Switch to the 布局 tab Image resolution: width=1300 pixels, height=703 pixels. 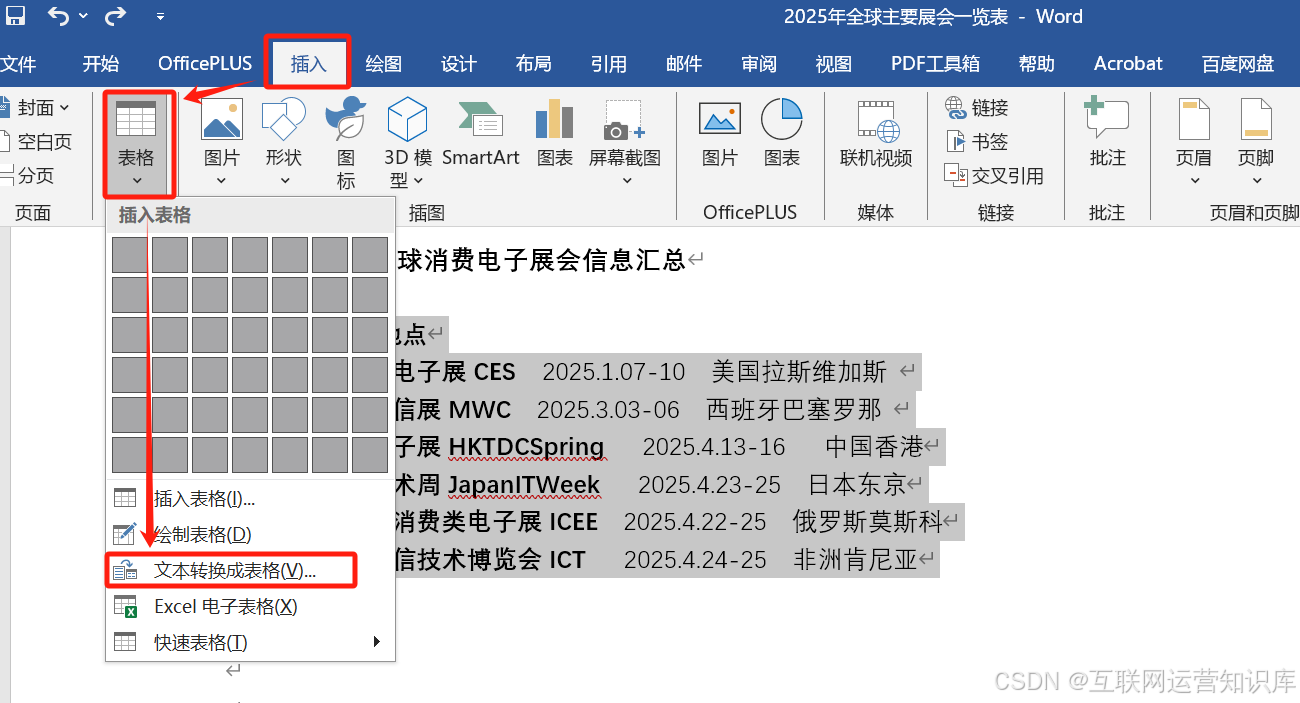(533, 64)
